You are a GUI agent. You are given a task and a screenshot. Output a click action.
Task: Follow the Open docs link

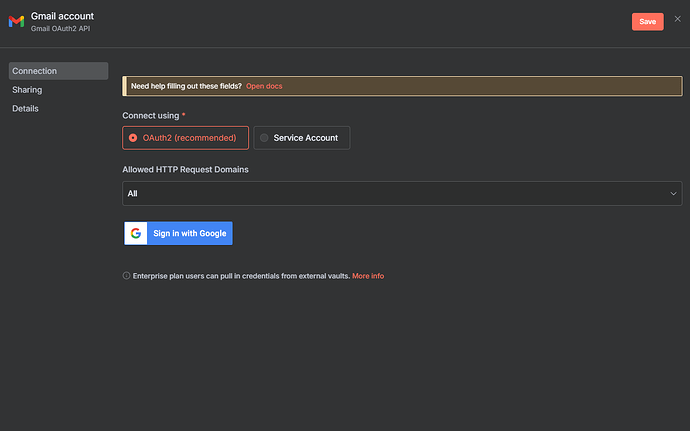click(264, 86)
